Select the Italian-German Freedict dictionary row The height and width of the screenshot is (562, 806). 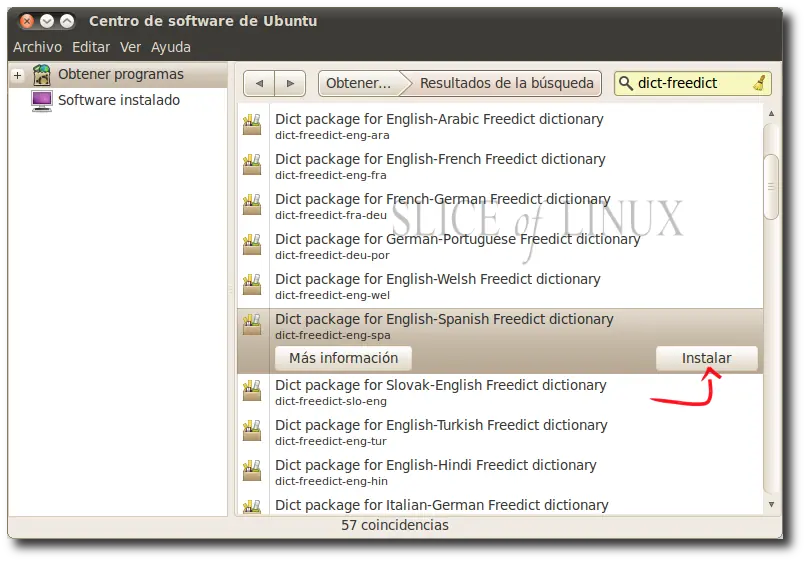coord(500,504)
